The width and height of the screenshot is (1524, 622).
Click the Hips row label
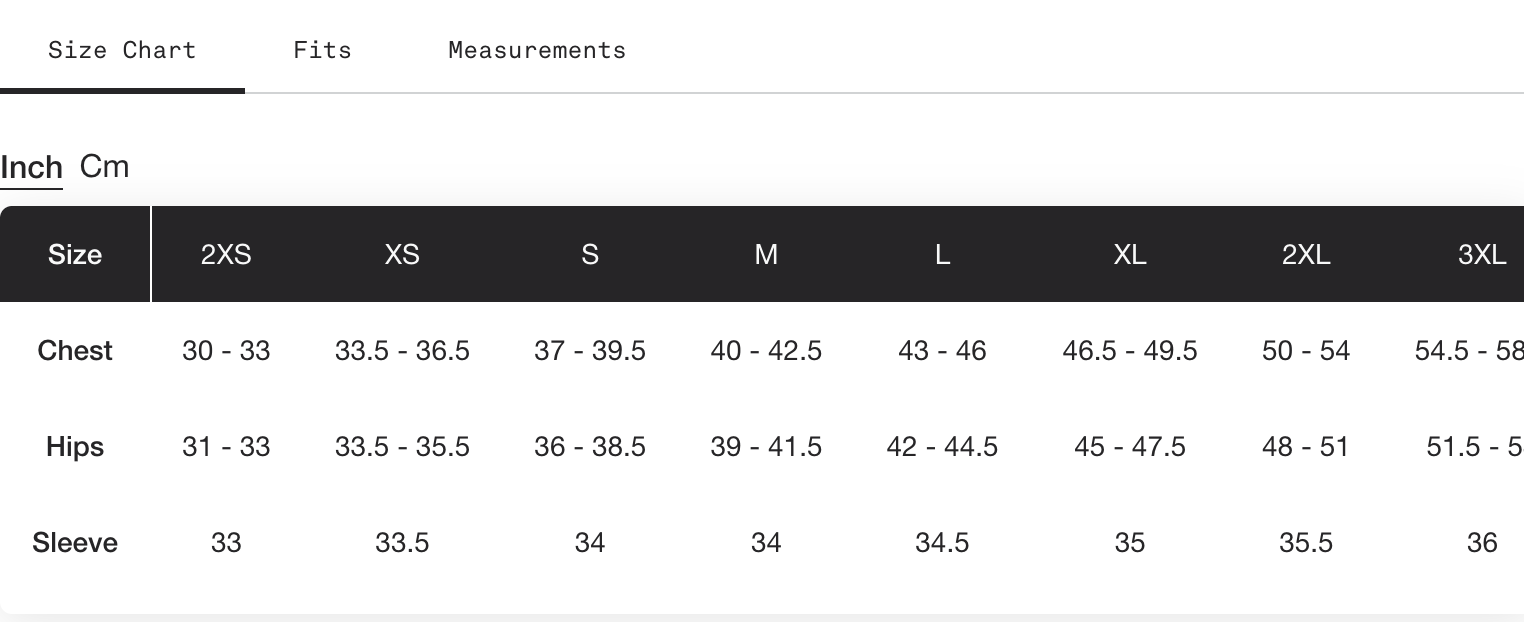tap(75, 447)
